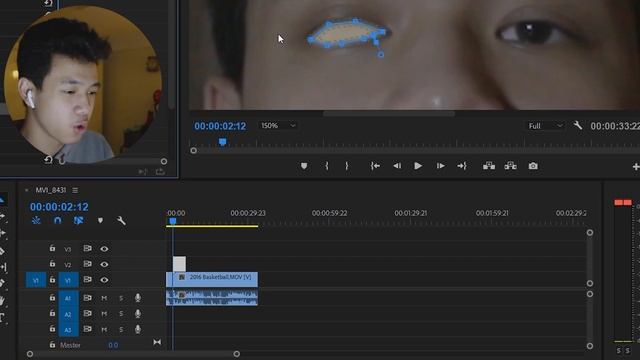Open MVI_8431 sequence panel menu

(75, 190)
